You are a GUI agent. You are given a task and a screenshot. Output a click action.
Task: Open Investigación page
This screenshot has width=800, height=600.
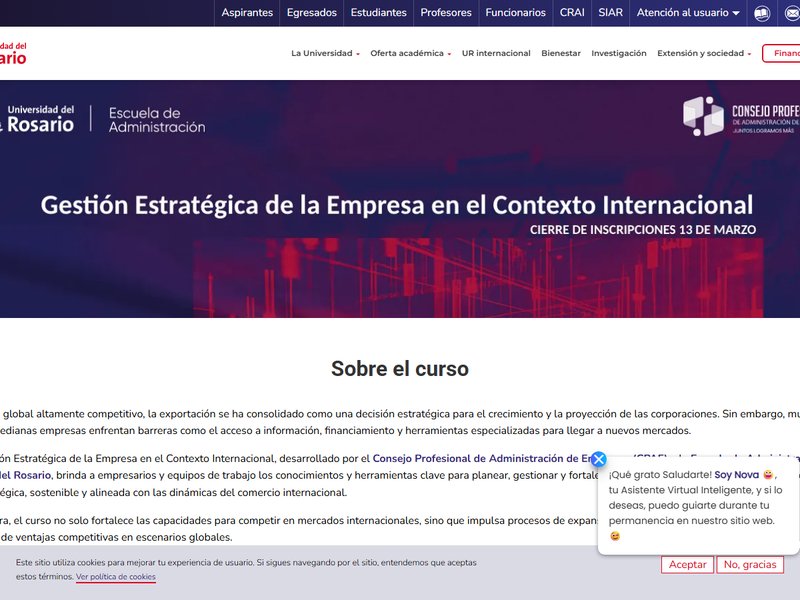click(618, 53)
